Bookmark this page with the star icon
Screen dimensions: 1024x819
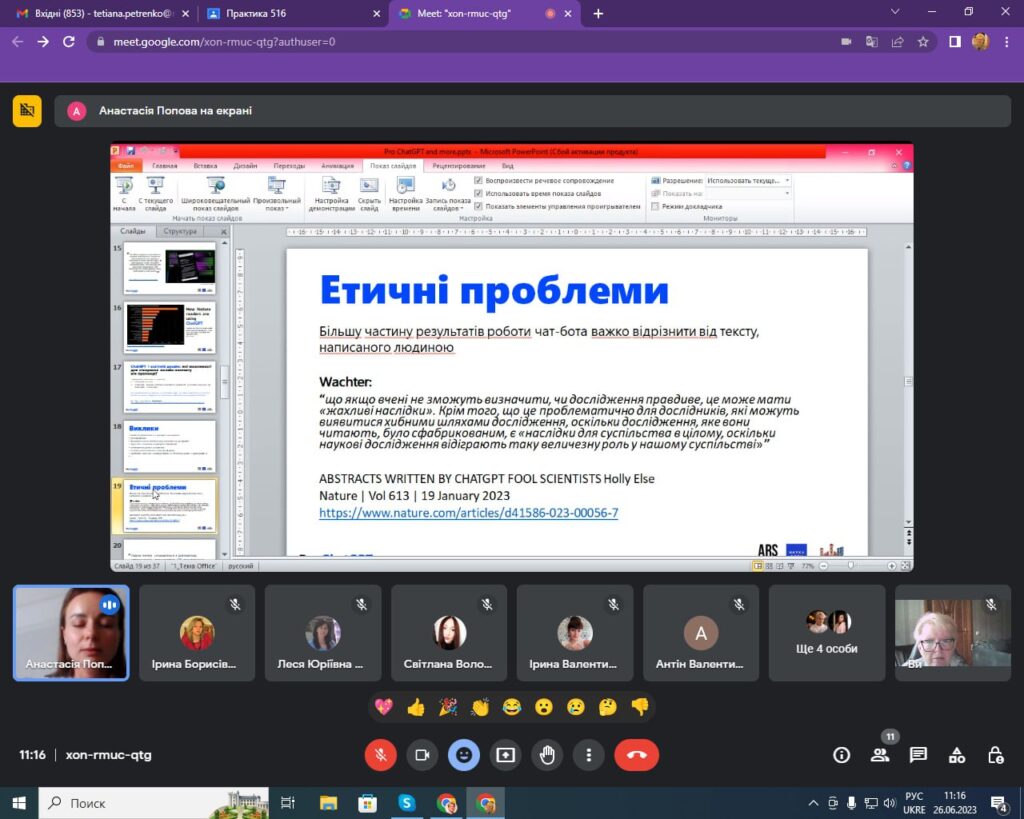pos(923,42)
